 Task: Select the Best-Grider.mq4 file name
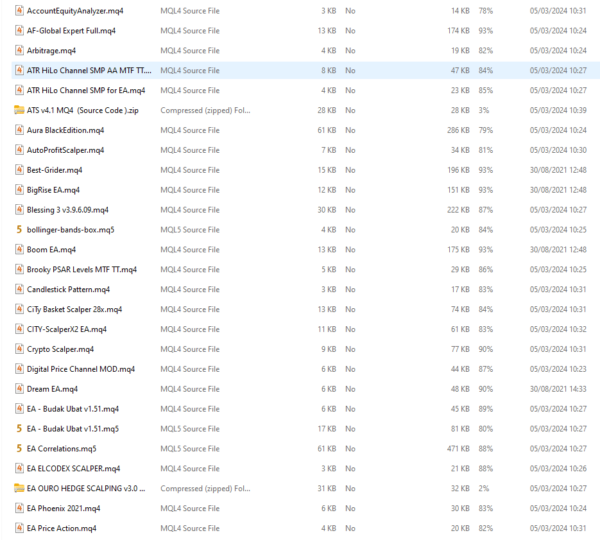[x=54, y=170]
